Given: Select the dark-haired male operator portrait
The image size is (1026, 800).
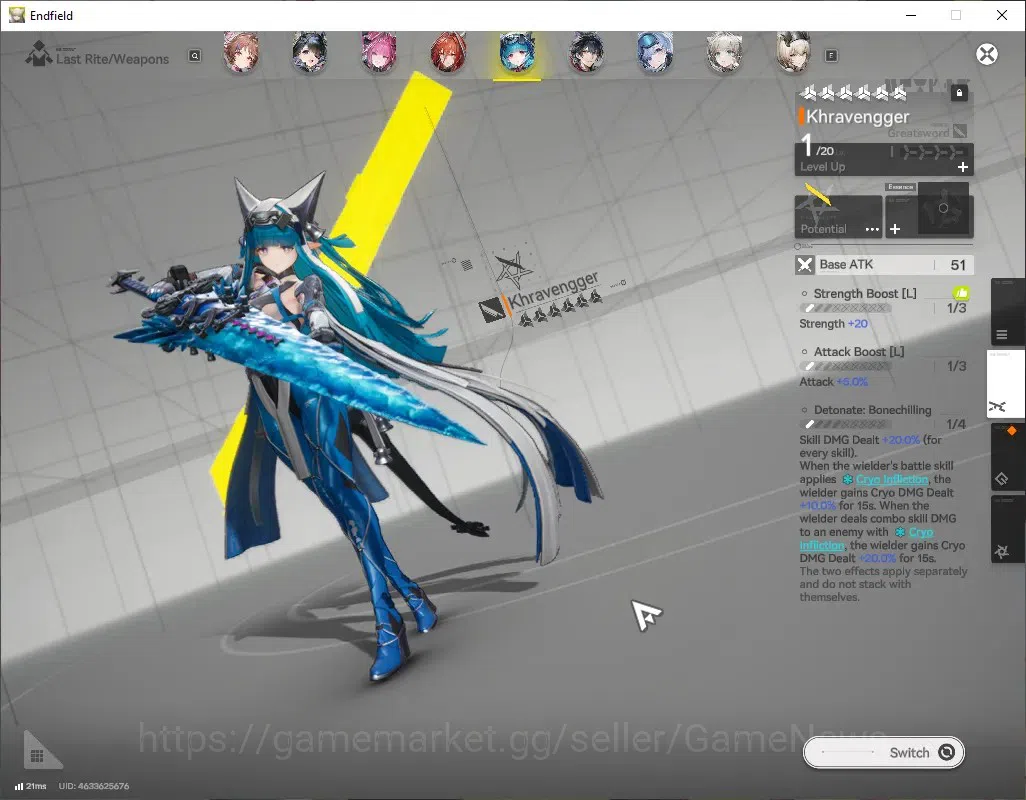Looking at the screenshot, I should click(586, 52).
